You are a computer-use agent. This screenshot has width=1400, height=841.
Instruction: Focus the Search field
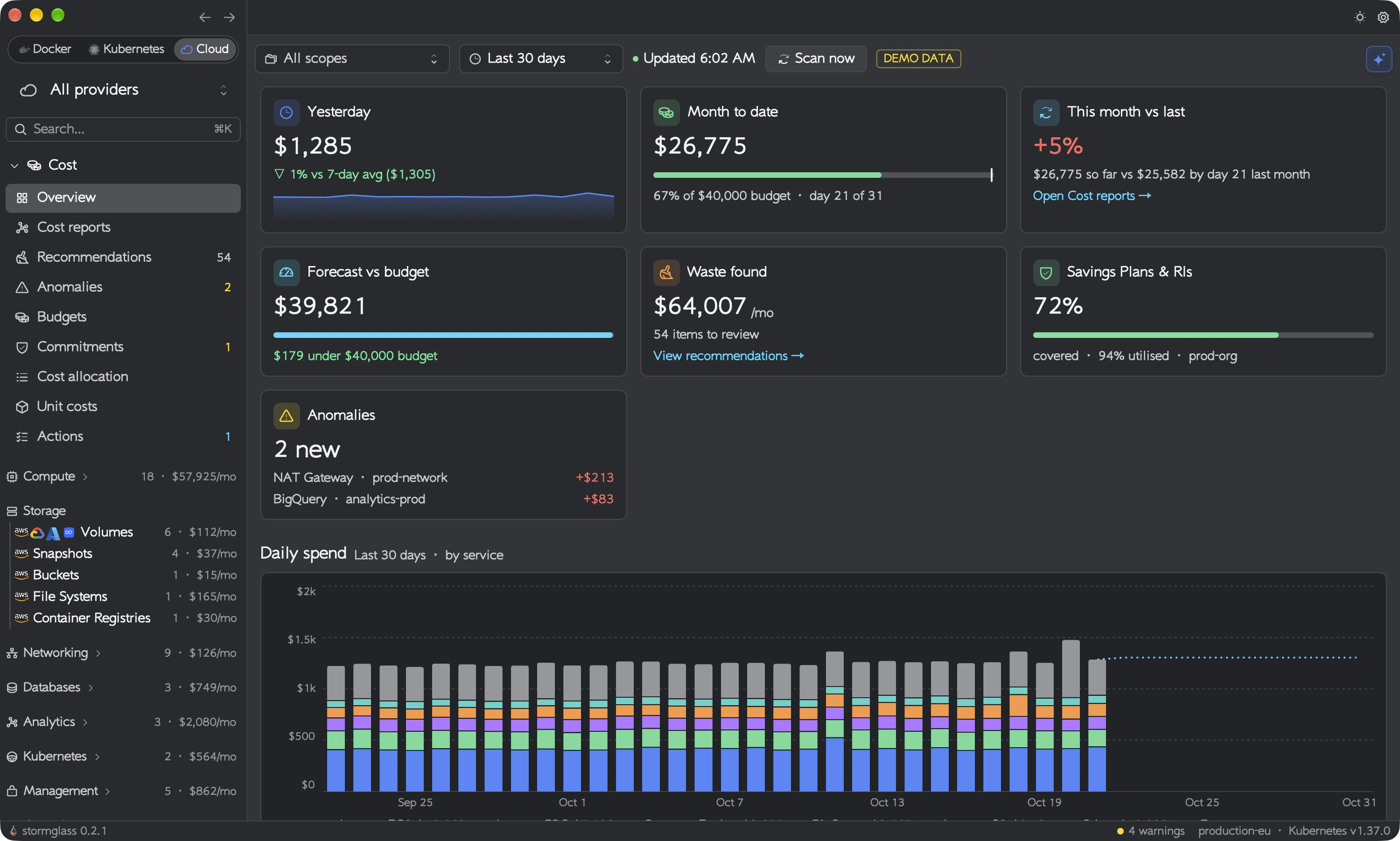click(x=123, y=130)
